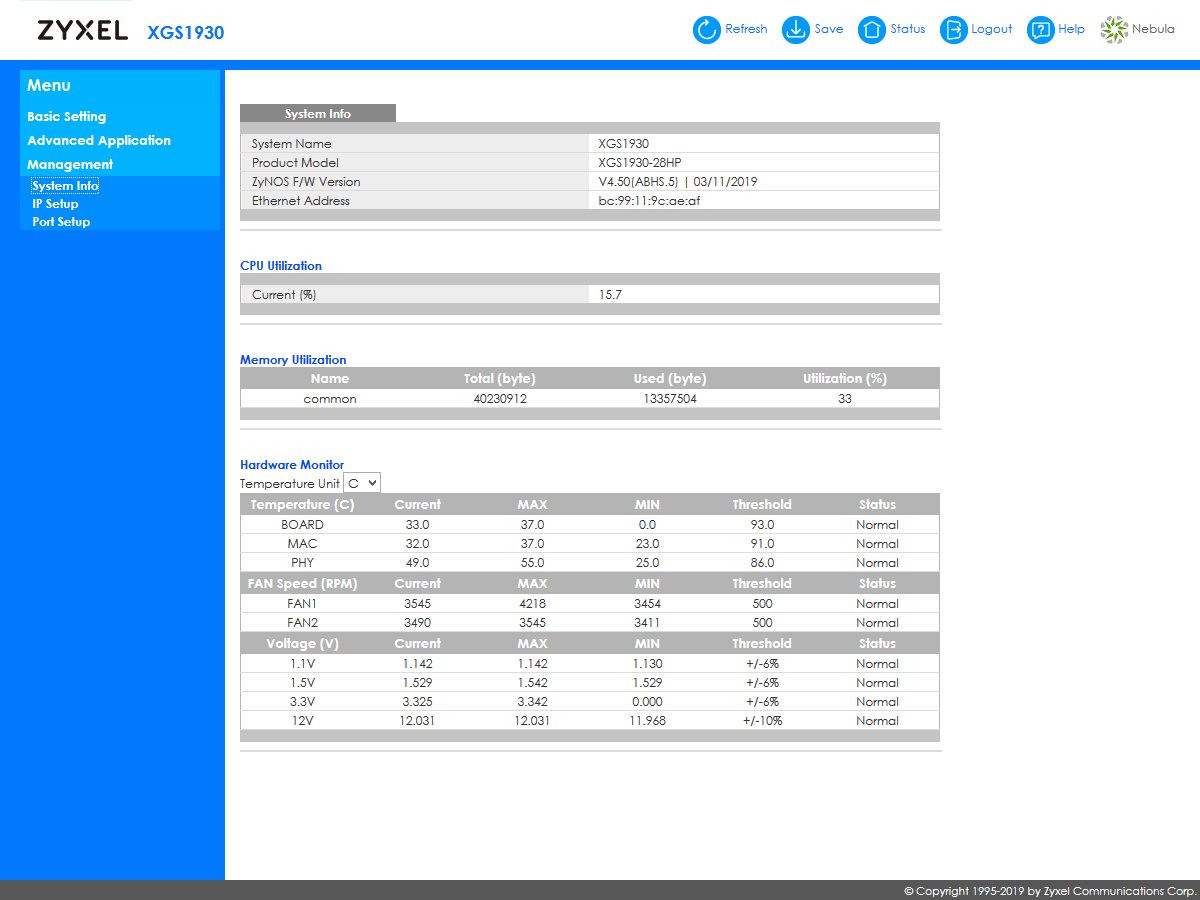Click the 12V row Normal status
Screen dimensions: 1200x900
click(877, 721)
